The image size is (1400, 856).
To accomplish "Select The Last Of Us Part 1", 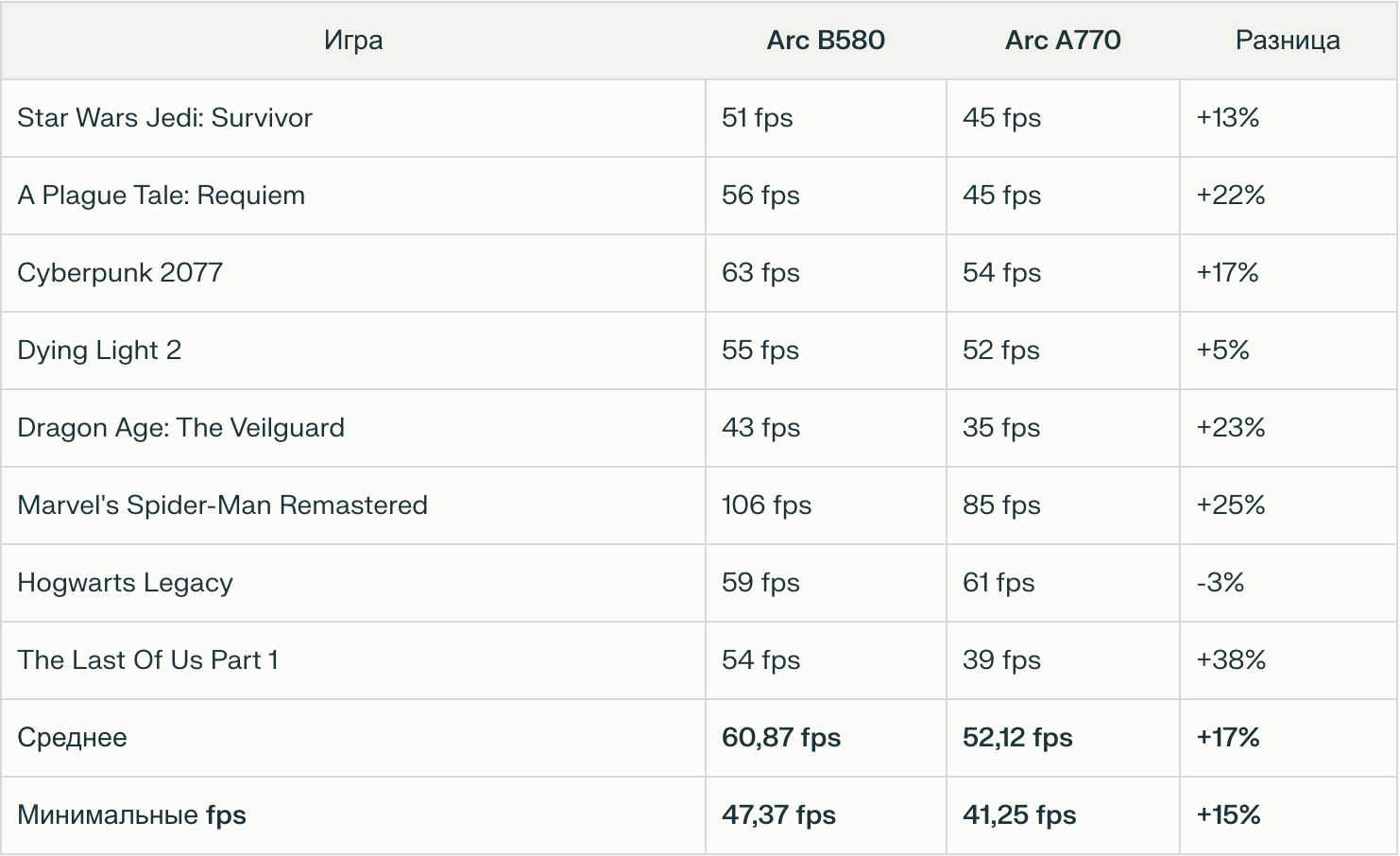I will coord(147,660).
